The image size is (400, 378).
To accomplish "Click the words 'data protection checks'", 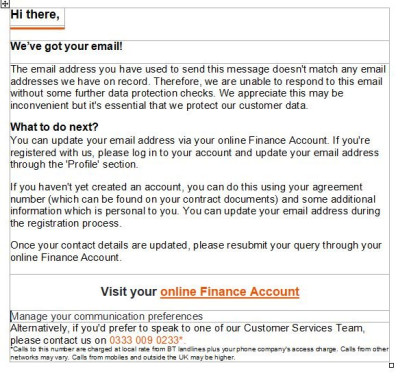I will click(x=161, y=93).
